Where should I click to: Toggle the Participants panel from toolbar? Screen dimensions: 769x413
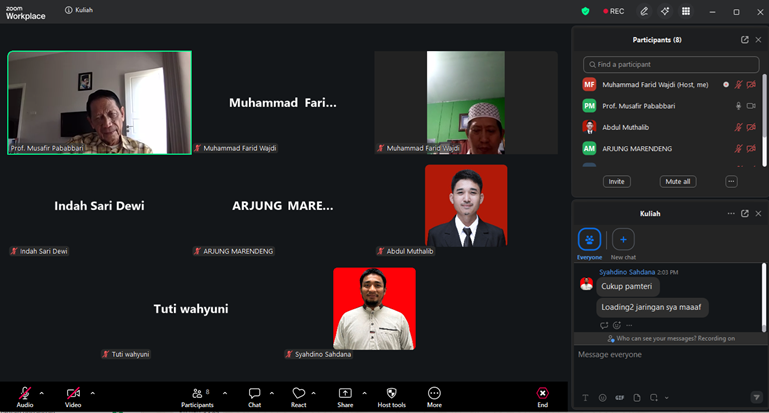[197, 397]
